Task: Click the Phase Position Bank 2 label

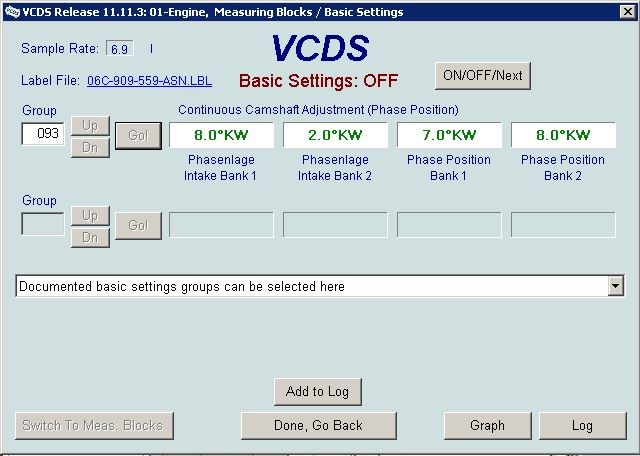Action: tap(563, 168)
